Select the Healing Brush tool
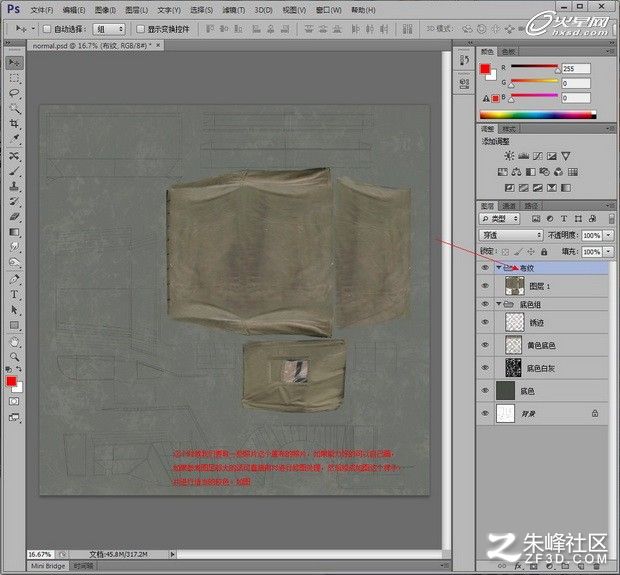620x575 pixels. click(14, 156)
